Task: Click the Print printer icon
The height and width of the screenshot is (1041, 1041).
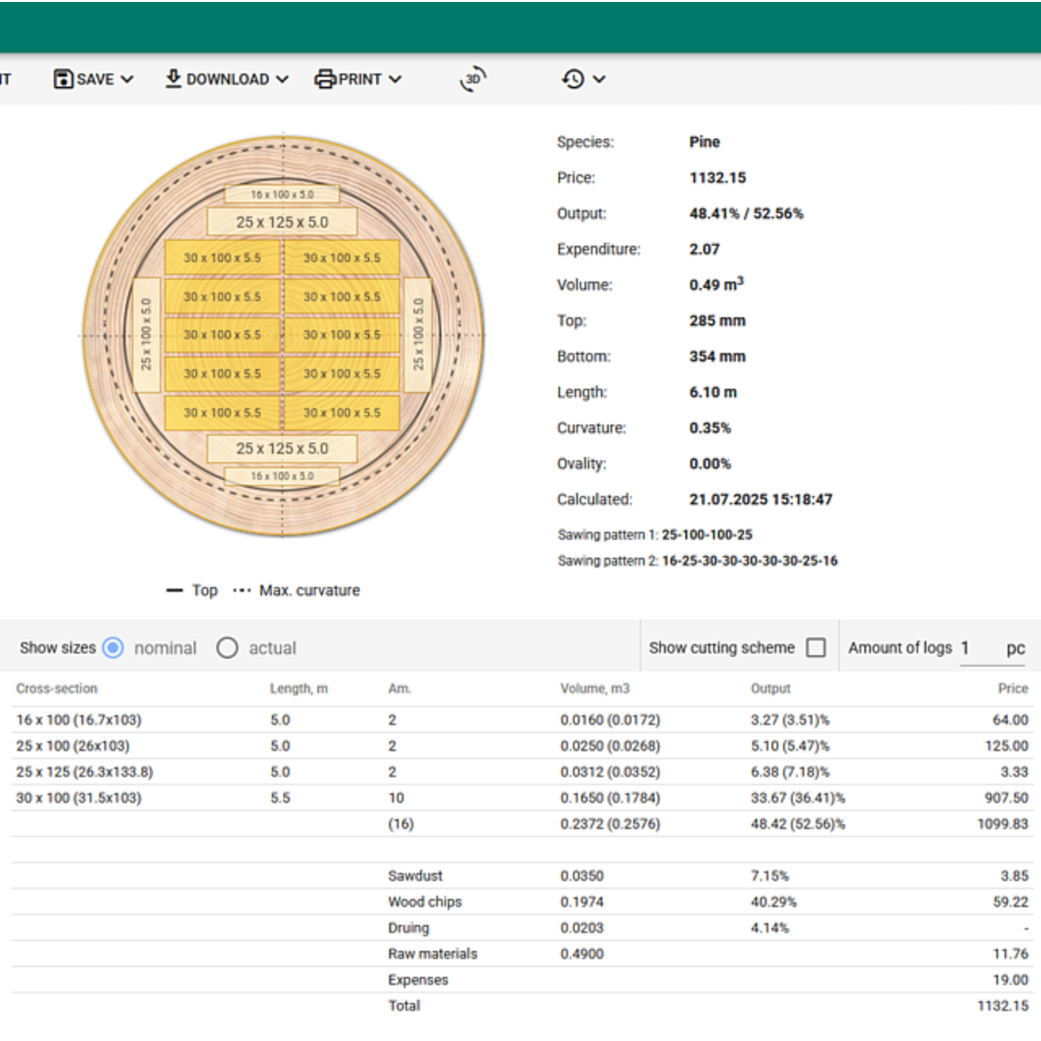Action: coord(325,79)
